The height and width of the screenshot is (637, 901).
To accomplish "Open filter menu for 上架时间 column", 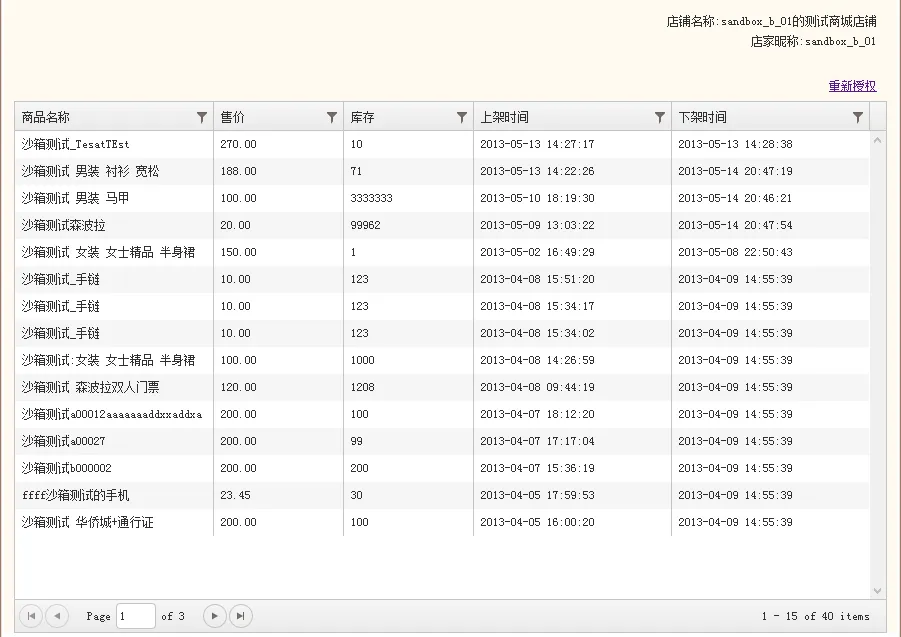I will (660, 117).
